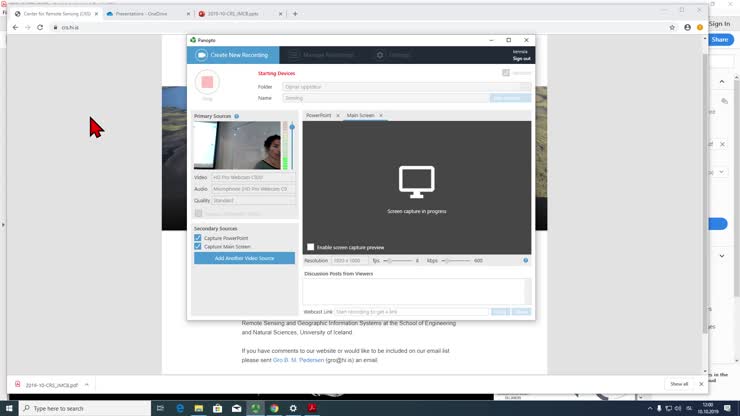Click the Gro B. M. Pedersen link
Image resolution: width=740 pixels, height=416 pixels.
click(298, 360)
